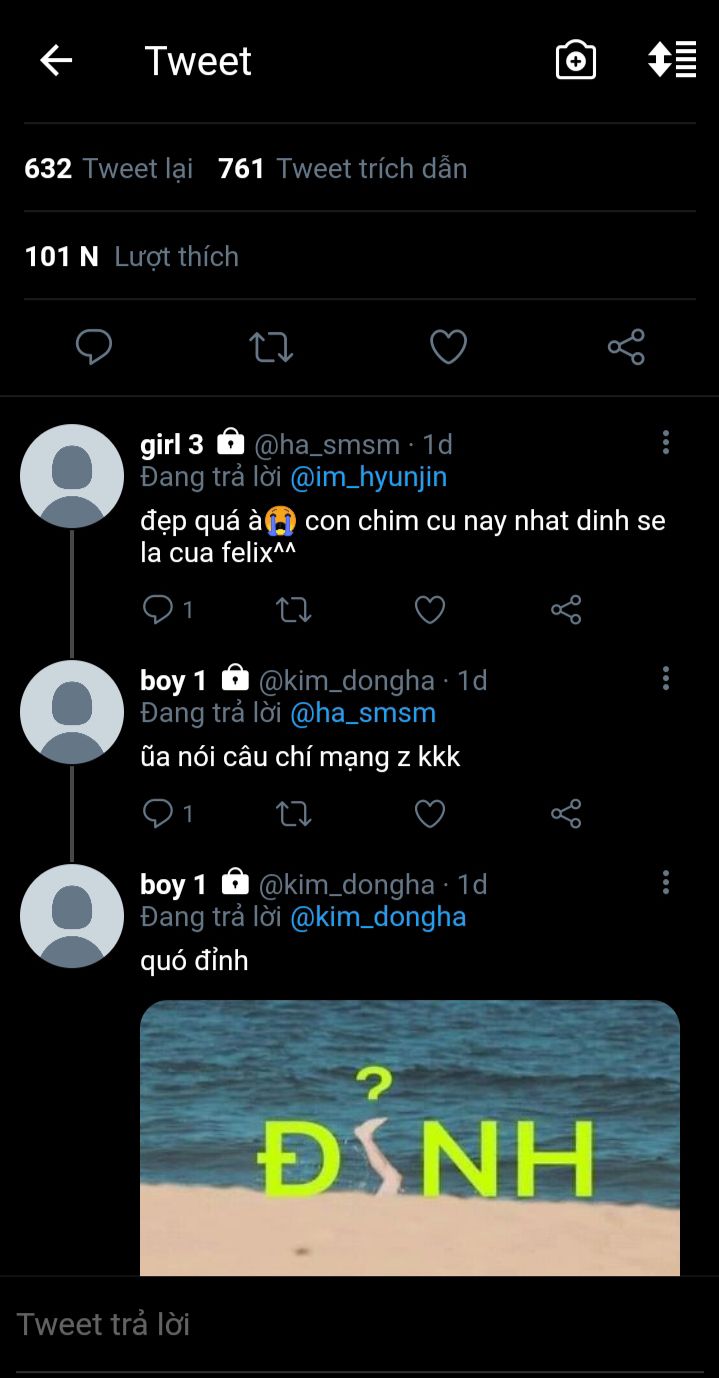View the 761 Tweet trích dẫn list

tap(343, 169)
